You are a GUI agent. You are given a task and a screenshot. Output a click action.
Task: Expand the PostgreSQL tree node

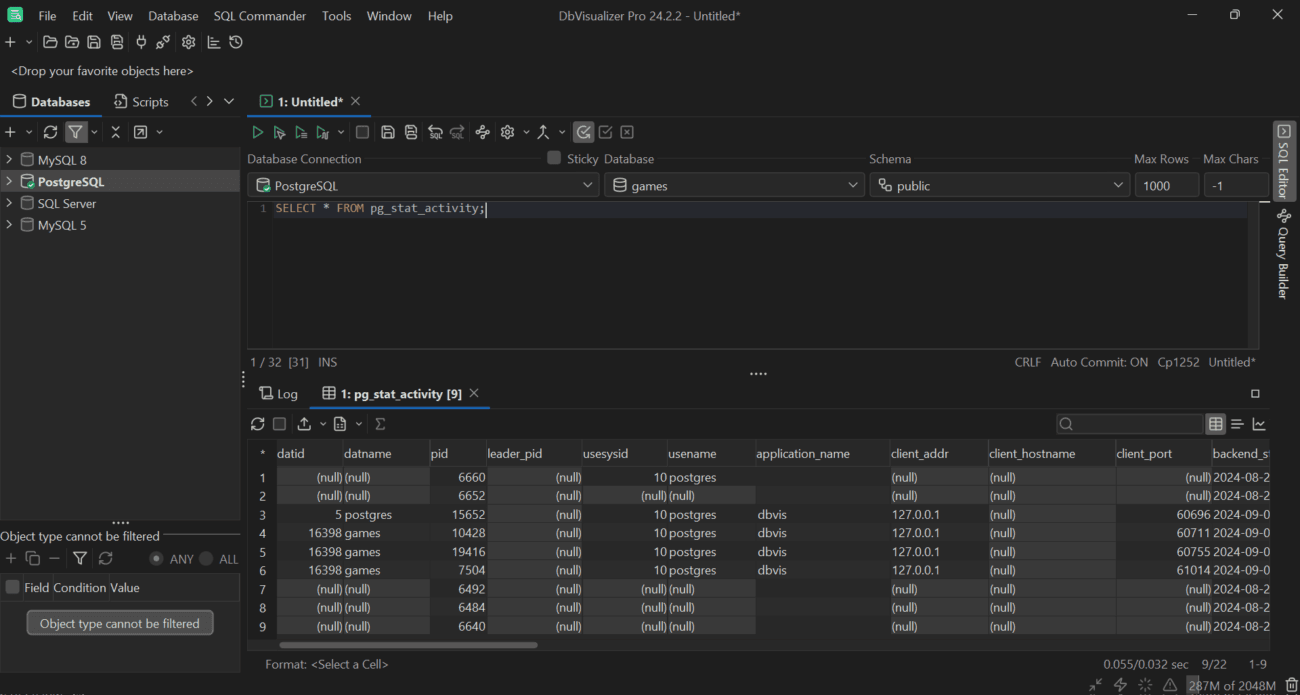pyautogui.click(x=9, y=181)
